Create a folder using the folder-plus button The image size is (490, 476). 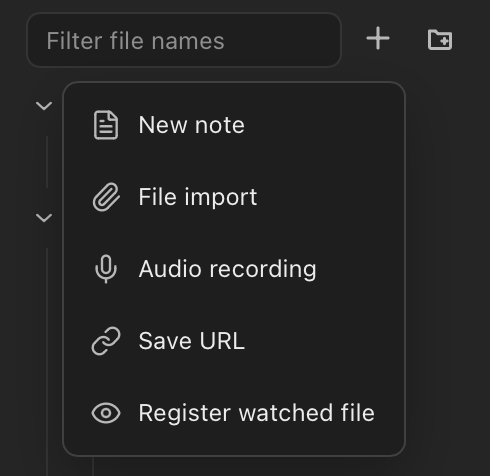pyautogui.click(x=440, y=40)
